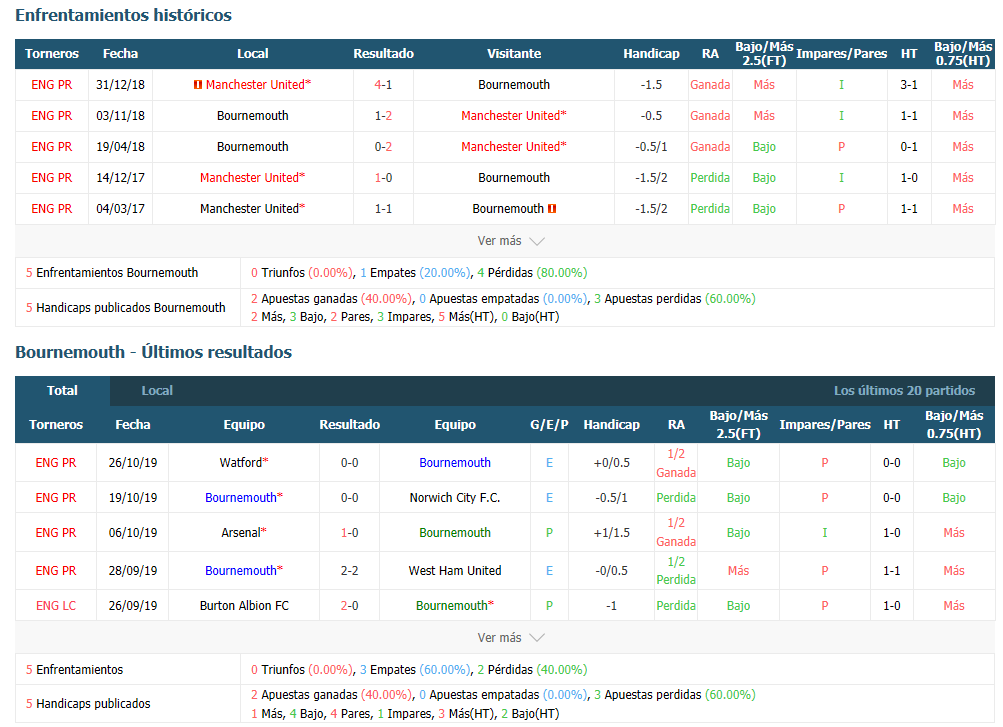The height and width of the screenshot is (727, 1003).
Task: Click G/E/P column header in results table
Action: coord(549,425)
